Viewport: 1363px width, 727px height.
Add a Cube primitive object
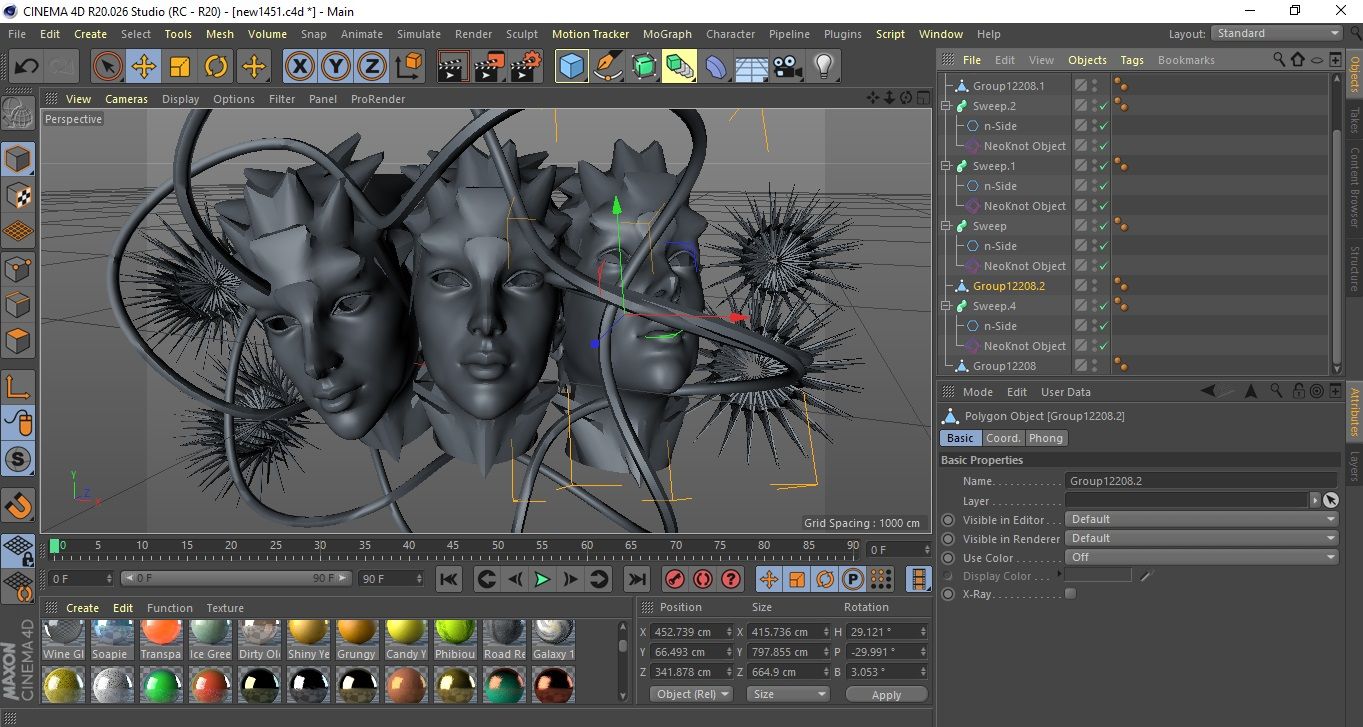[x=571, y=67]
